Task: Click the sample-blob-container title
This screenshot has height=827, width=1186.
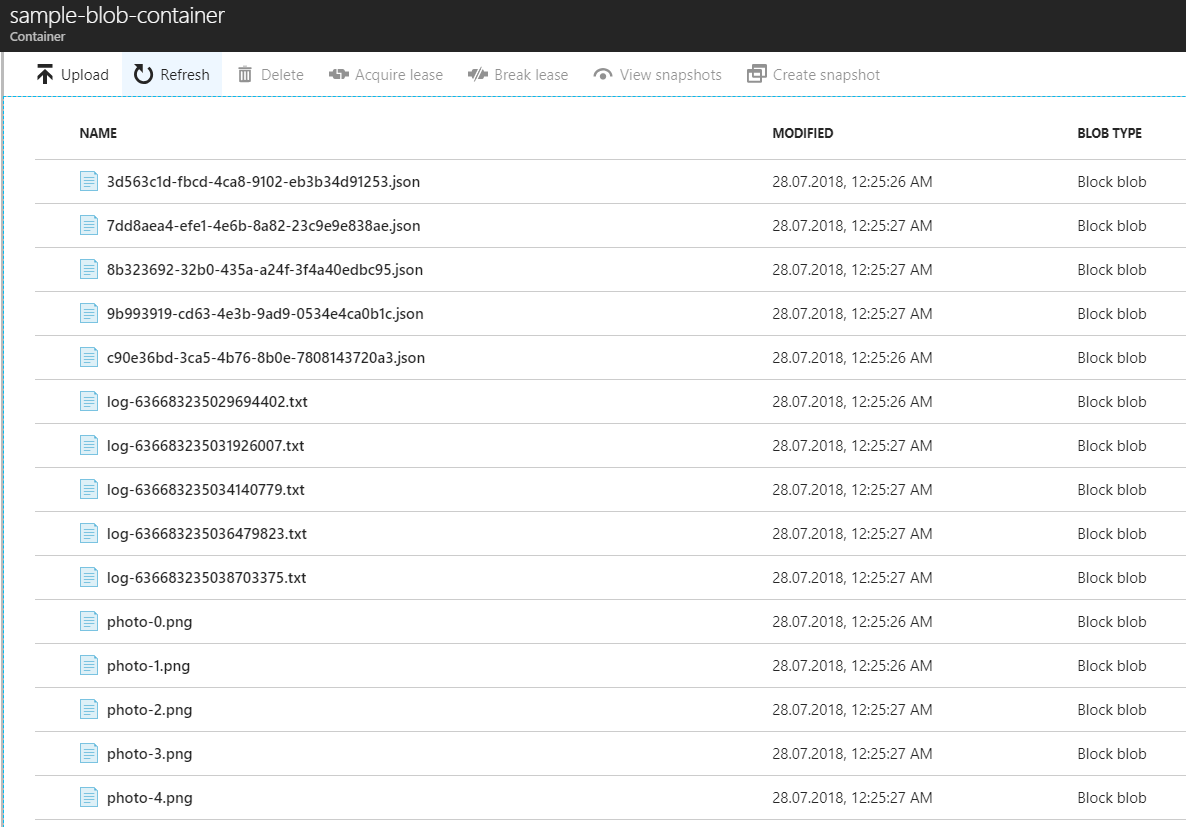Action: (x=117, y=16)
